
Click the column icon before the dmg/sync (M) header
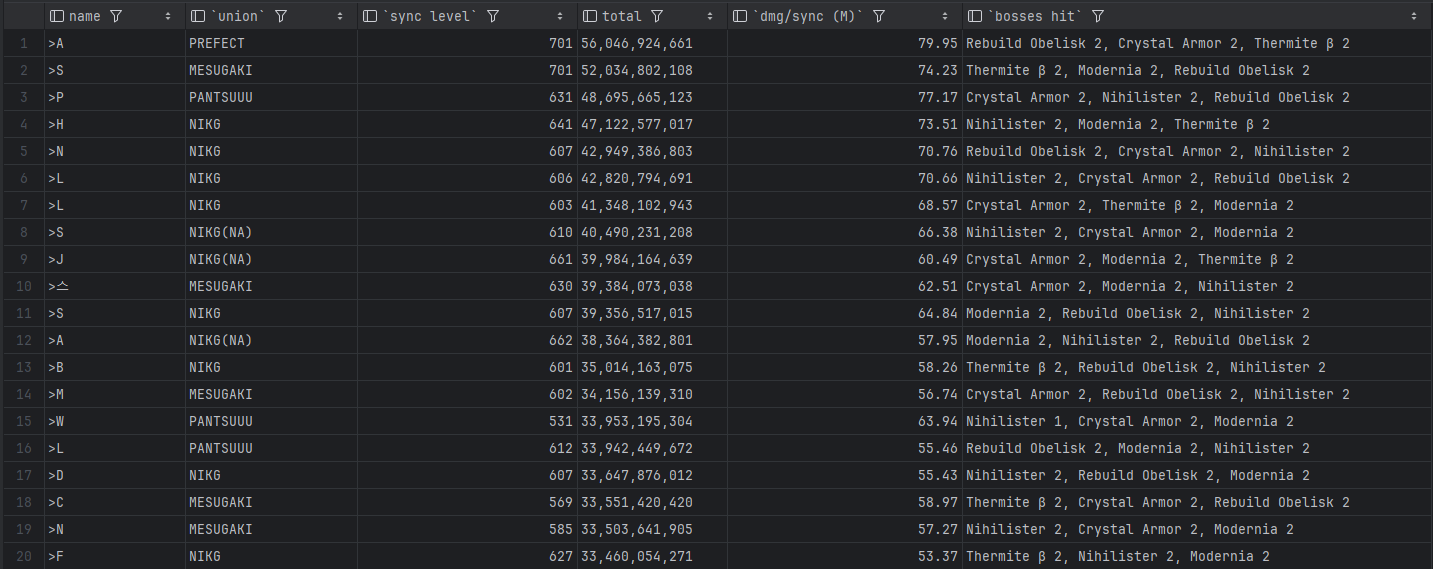click(740, 17)
